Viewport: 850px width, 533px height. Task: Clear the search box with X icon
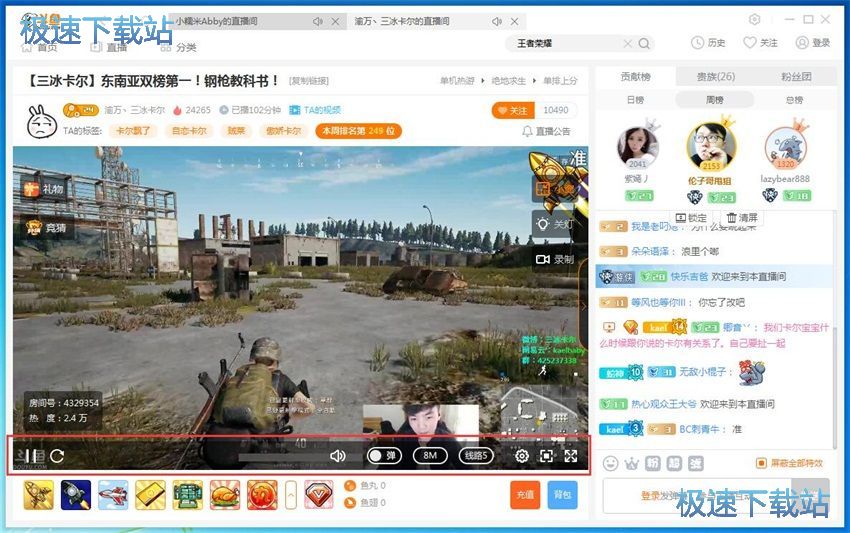click(627, 43)
